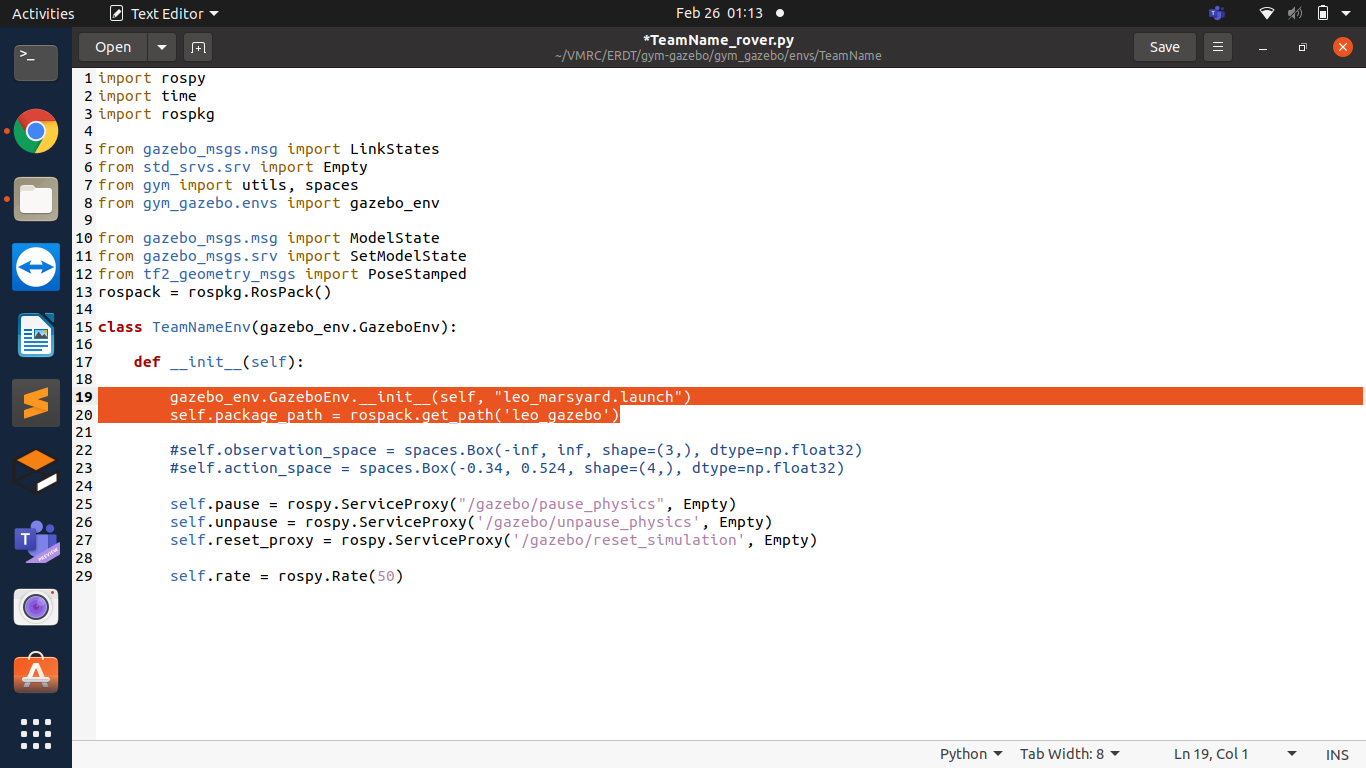Open the Tab Width: 8 dropdown
This screenshot has width=1366, height=768.
pyautogui.click(x=1070, y=754)
